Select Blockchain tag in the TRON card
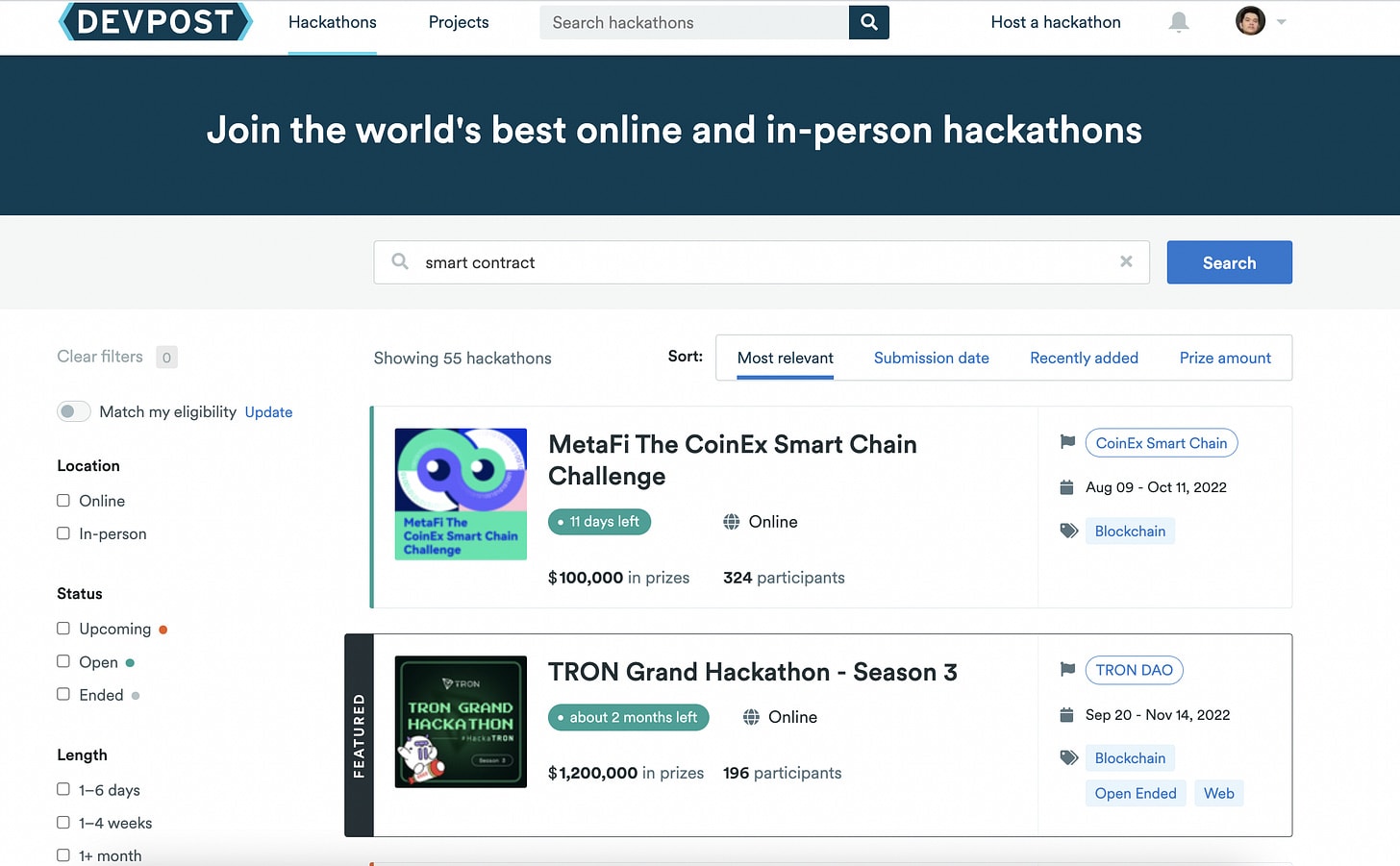The width and height of the screenshot is (1400, 866). coord(1130,758)
